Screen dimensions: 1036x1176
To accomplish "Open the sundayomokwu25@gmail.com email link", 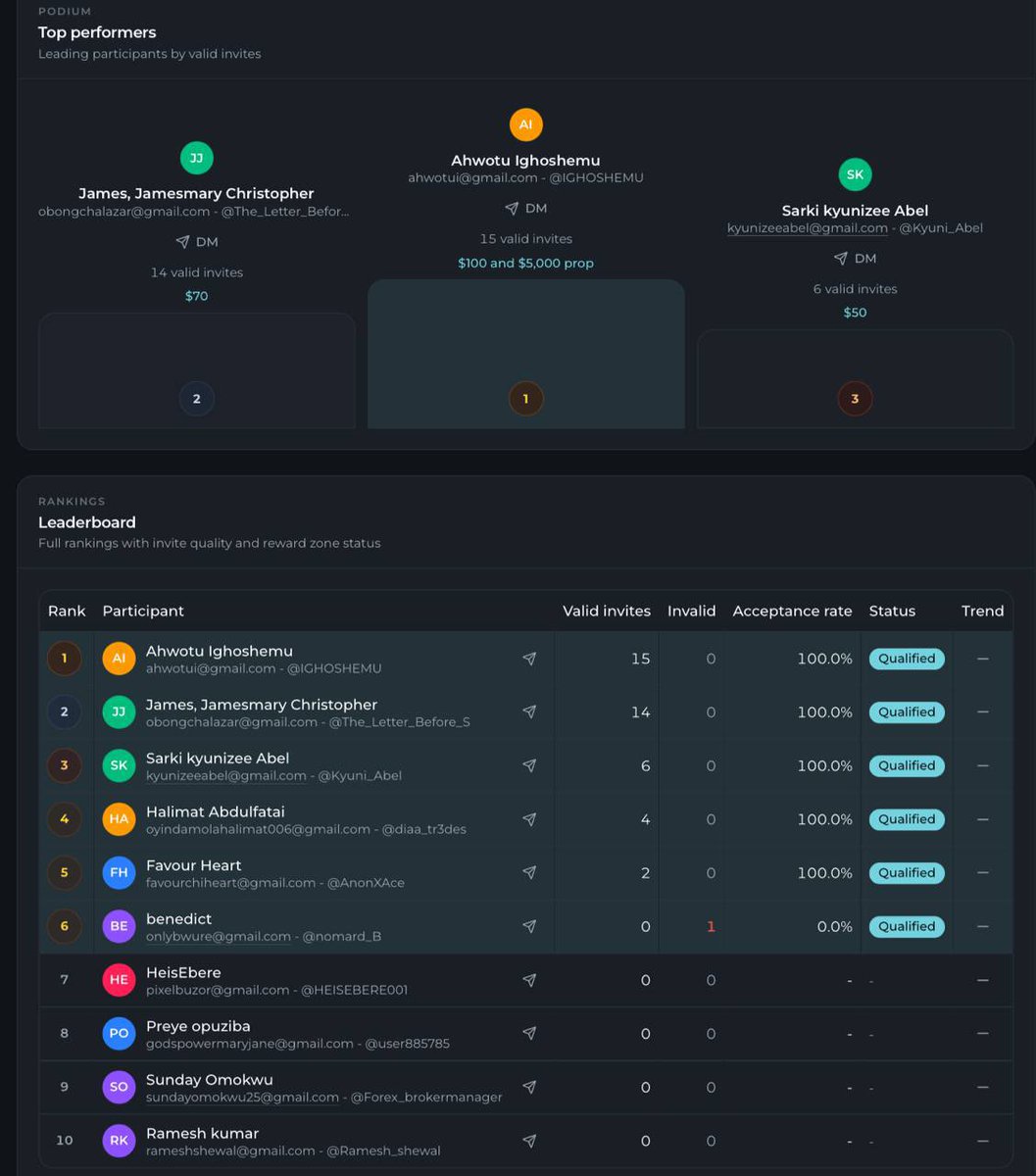I will 242,1097.
